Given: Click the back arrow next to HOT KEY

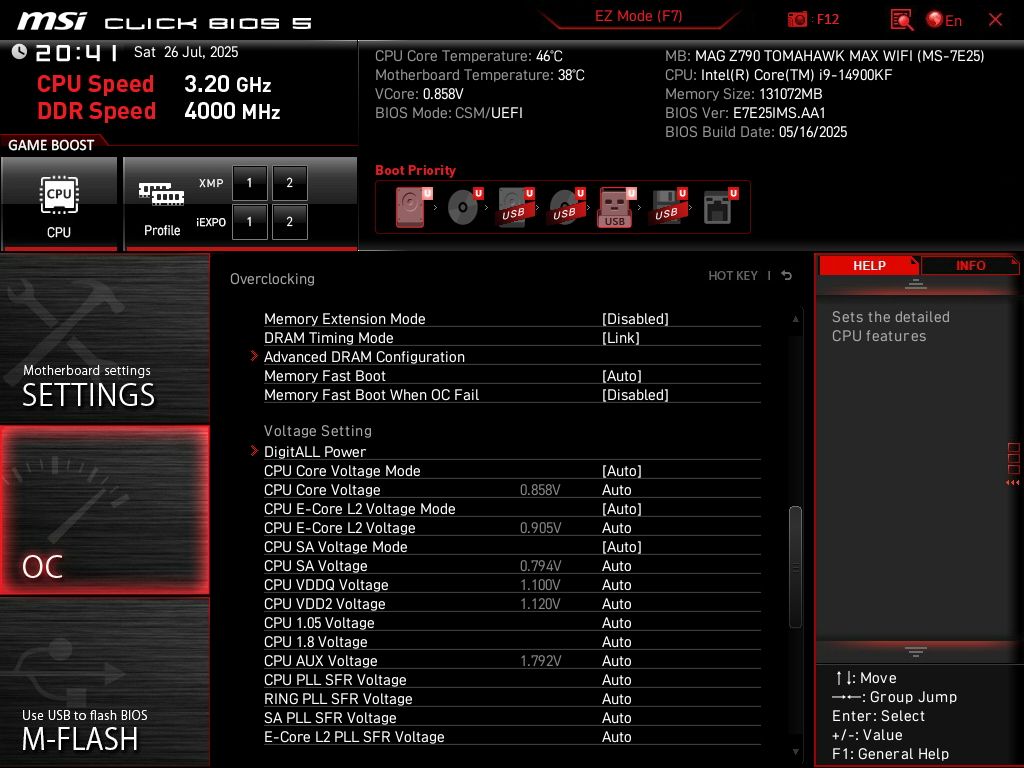Looking at the screenshot, I should coord(787,276).
